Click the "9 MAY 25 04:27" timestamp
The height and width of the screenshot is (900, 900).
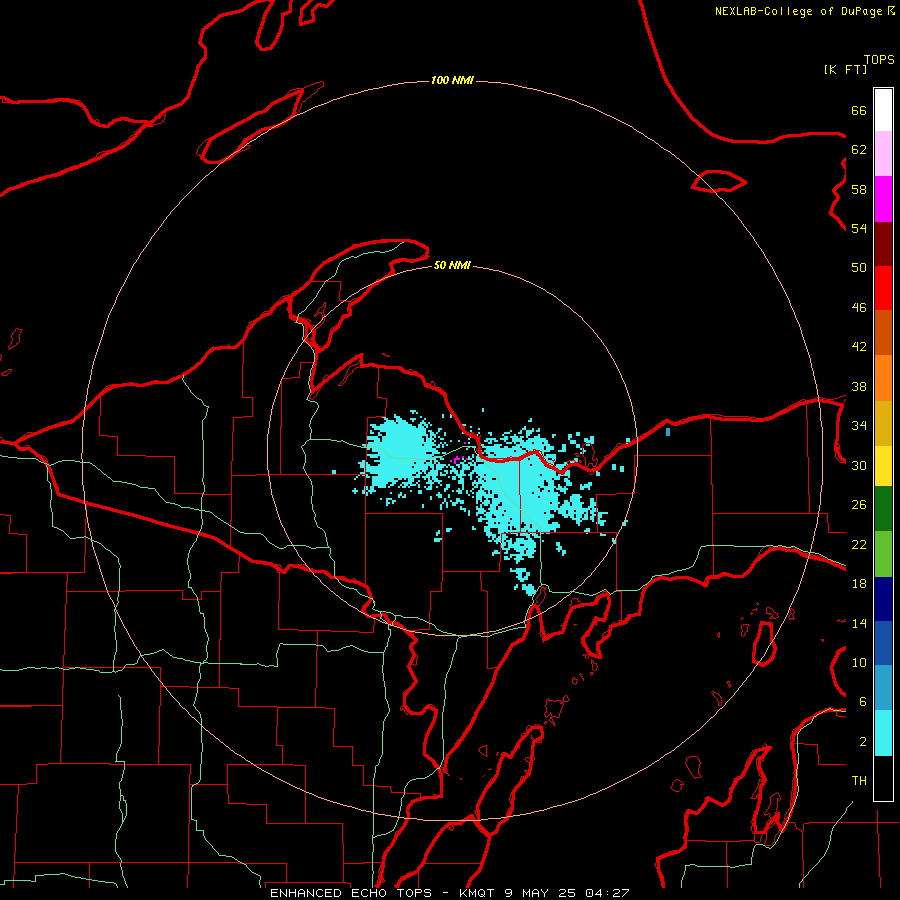pyautogui.click(x=567, y=893)
